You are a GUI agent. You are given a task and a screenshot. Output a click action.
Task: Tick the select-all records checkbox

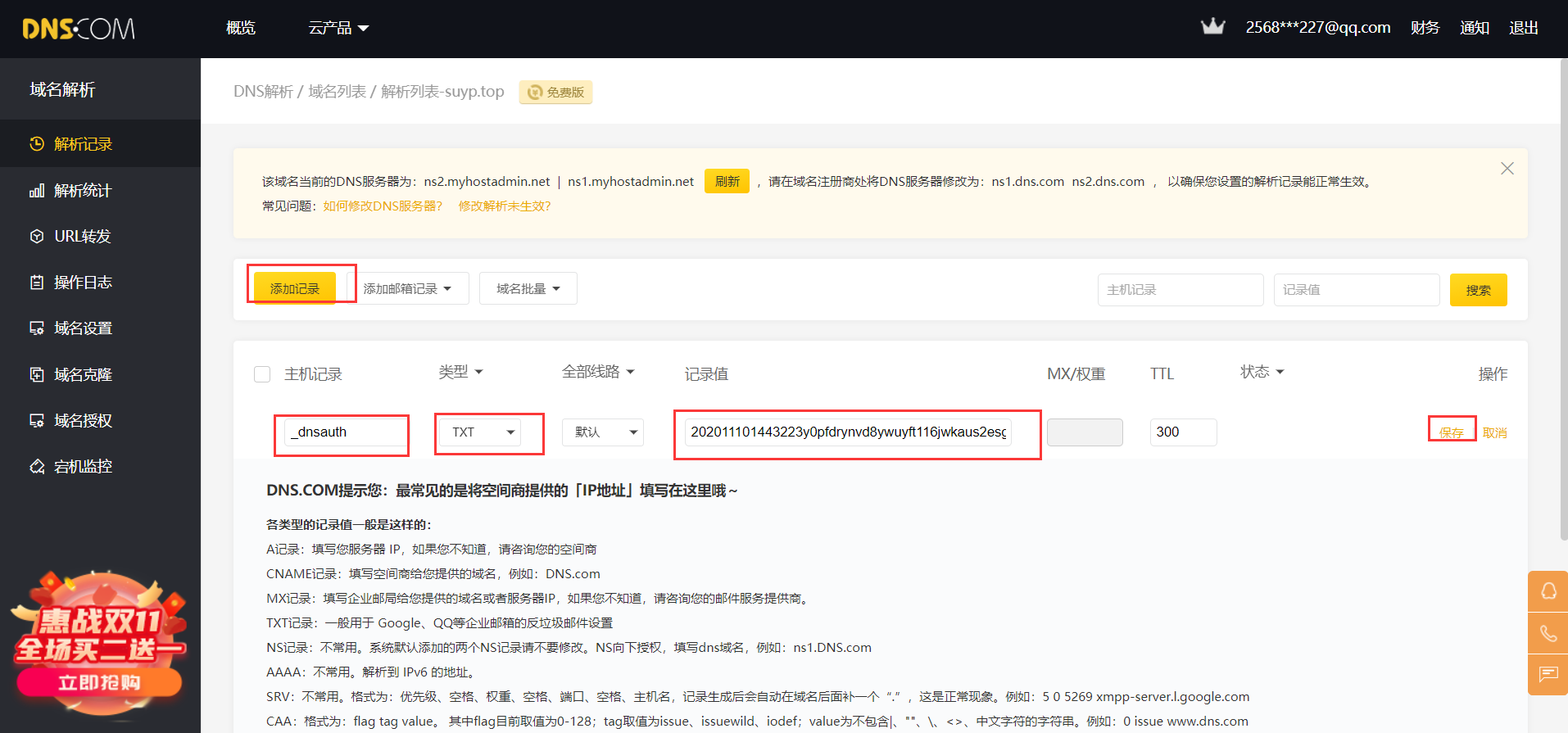point(262,374)
